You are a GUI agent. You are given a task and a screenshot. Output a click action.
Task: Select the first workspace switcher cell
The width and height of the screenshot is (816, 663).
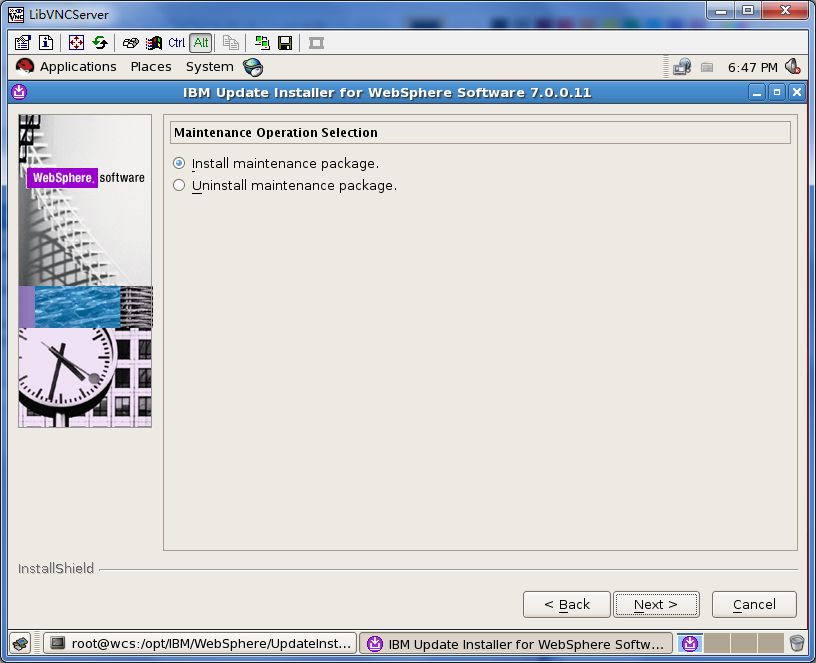click(690, 644)
